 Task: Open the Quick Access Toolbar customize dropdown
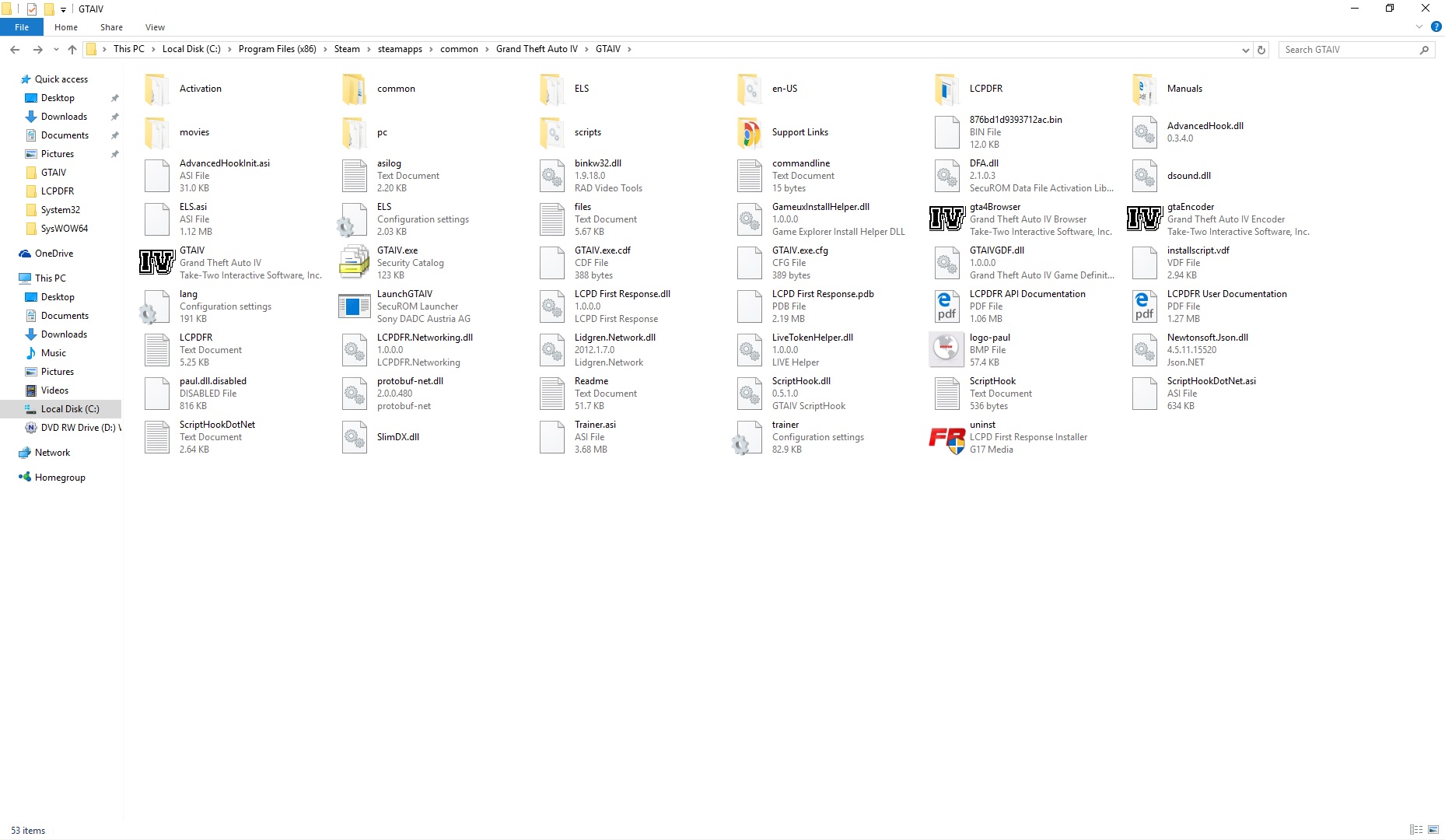(x=64, y=9)
